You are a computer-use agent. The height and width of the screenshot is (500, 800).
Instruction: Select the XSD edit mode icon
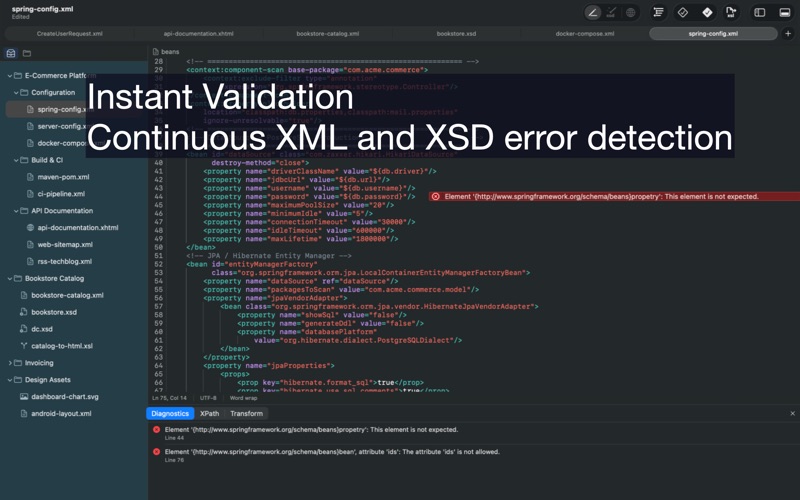611,13
